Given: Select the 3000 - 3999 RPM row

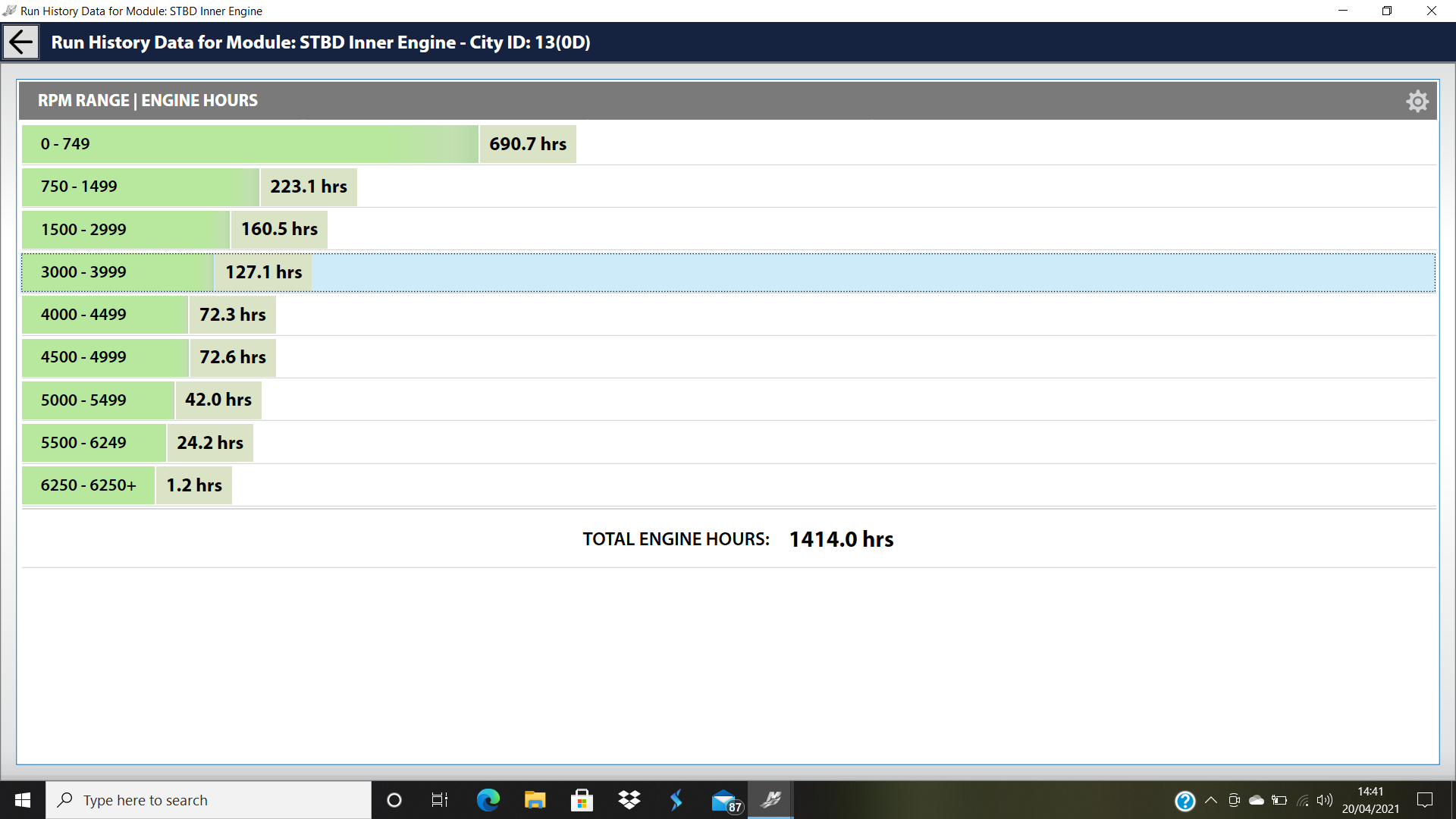Looking at the screenshot, I should (728, 271).
